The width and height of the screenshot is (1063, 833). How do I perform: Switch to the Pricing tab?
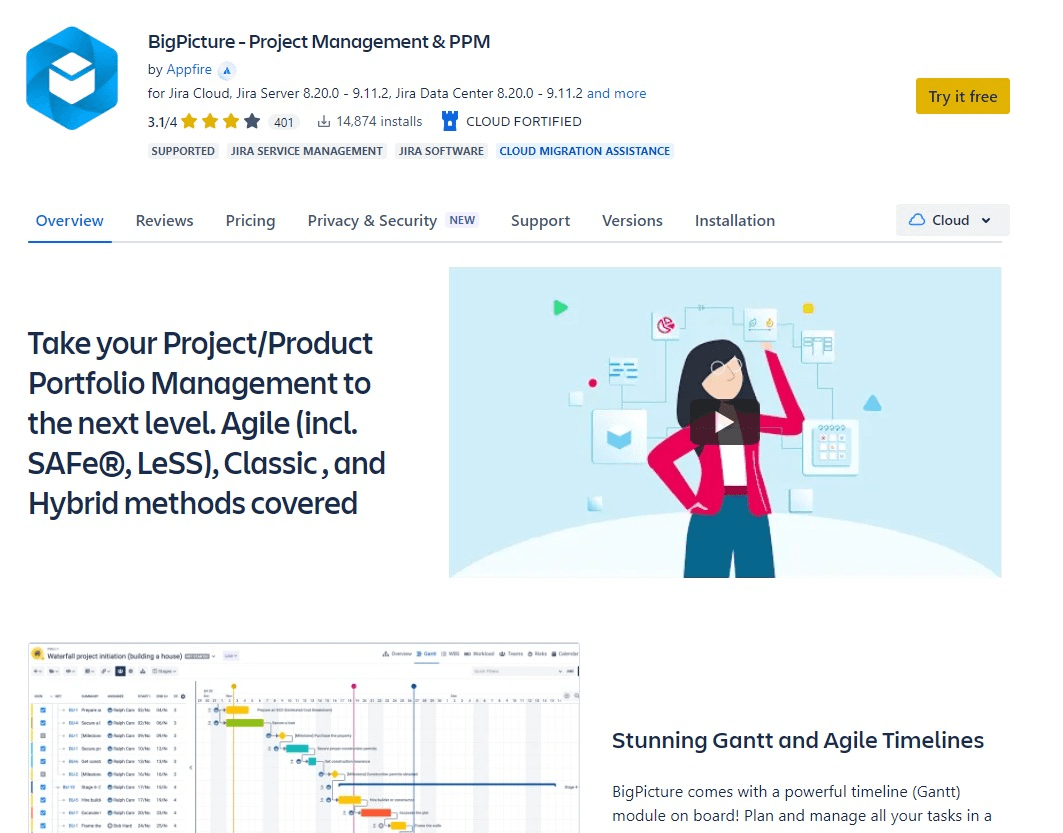(250, 221)
